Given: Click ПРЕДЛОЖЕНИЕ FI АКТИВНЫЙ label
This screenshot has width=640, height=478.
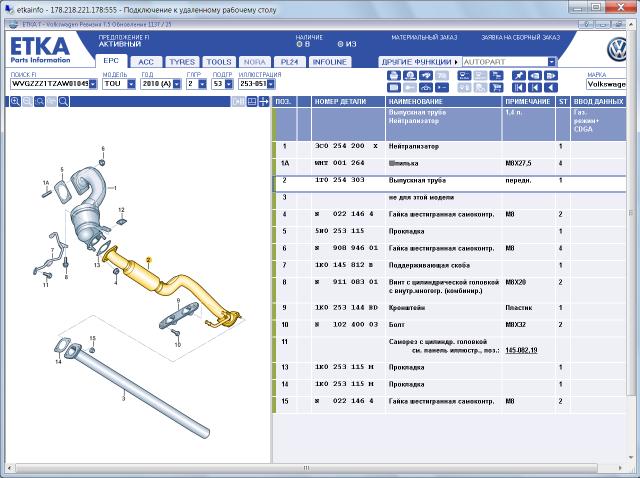Looking at the screenshot, I should [124, 40].
